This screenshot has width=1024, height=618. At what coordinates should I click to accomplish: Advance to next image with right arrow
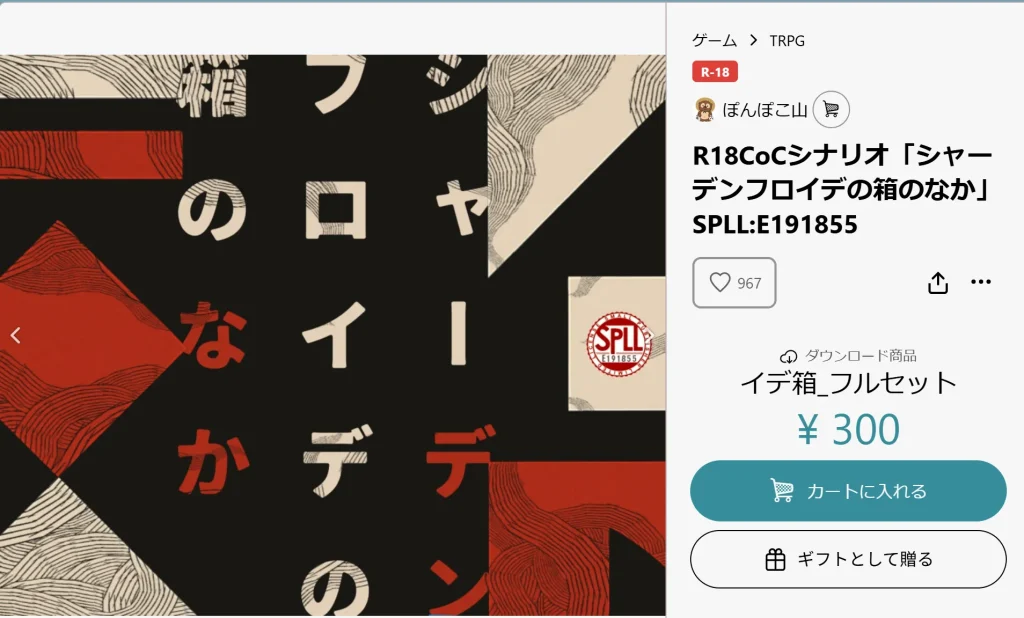pos(651,335)
